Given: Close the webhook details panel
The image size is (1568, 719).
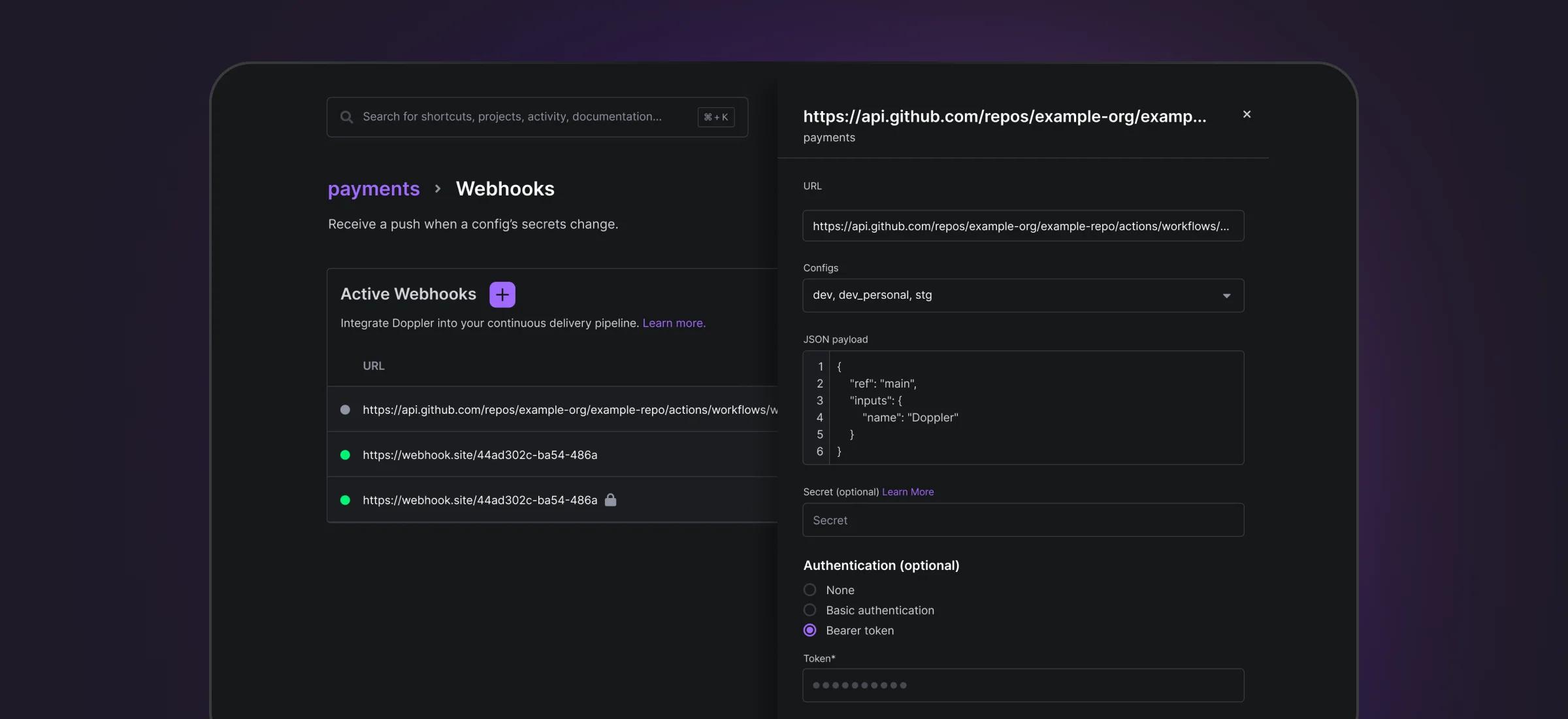Looking at the screenshot, I should tap(1247, 114).
